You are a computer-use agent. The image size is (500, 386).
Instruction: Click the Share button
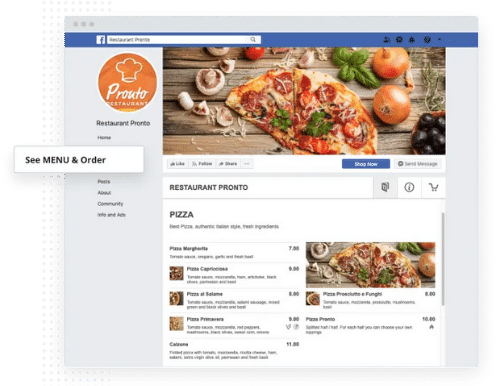point(228,164)
